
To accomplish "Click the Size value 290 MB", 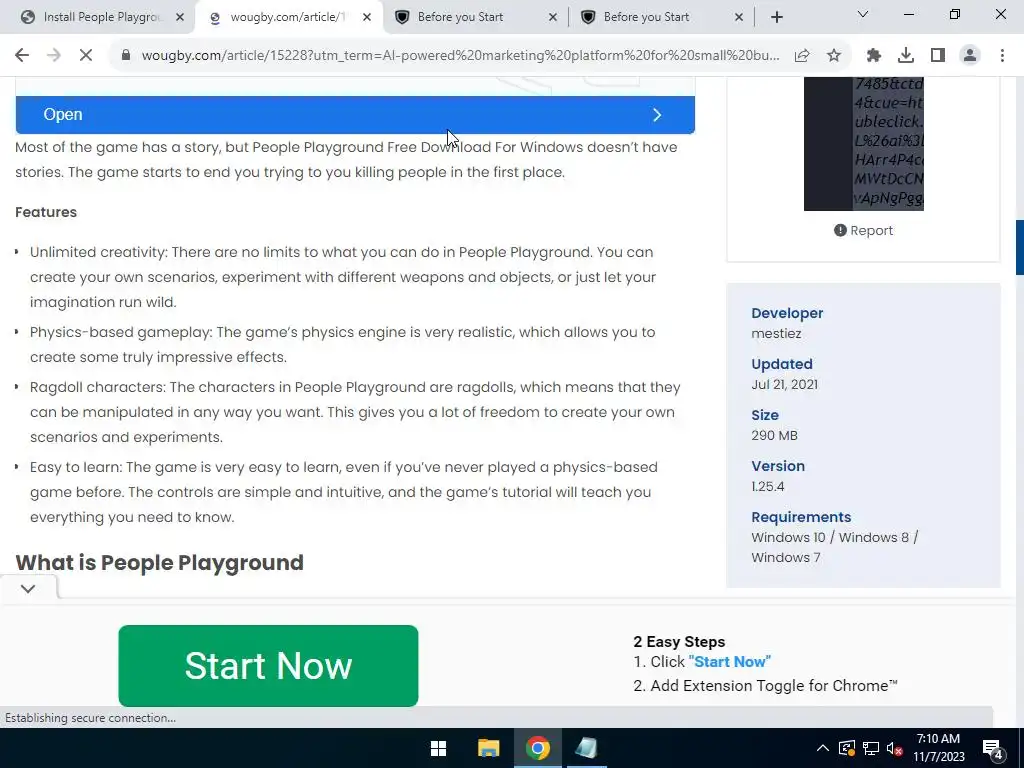I will click(x=775, y=435).
